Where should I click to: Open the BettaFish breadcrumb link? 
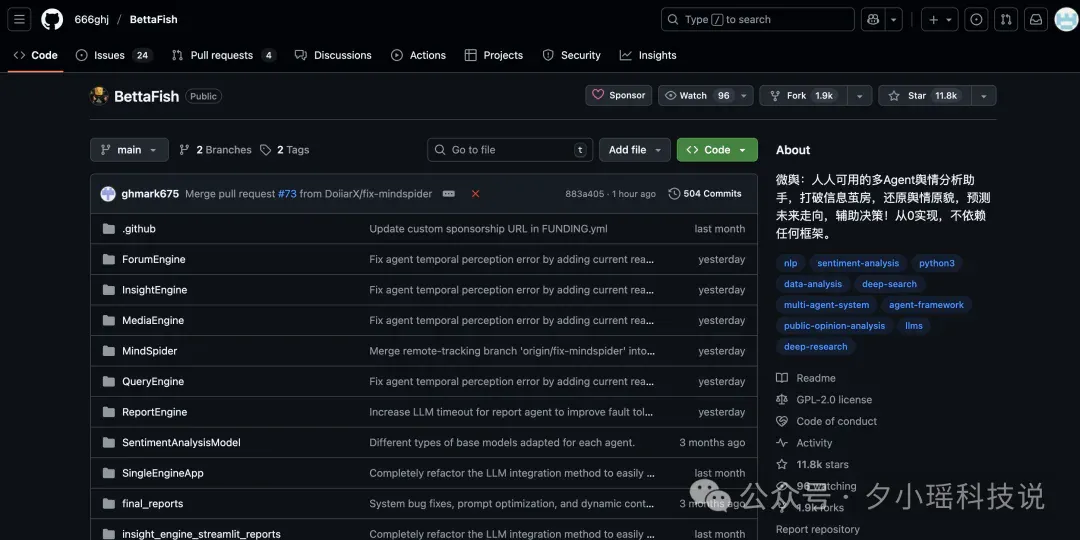click(154, 19)
